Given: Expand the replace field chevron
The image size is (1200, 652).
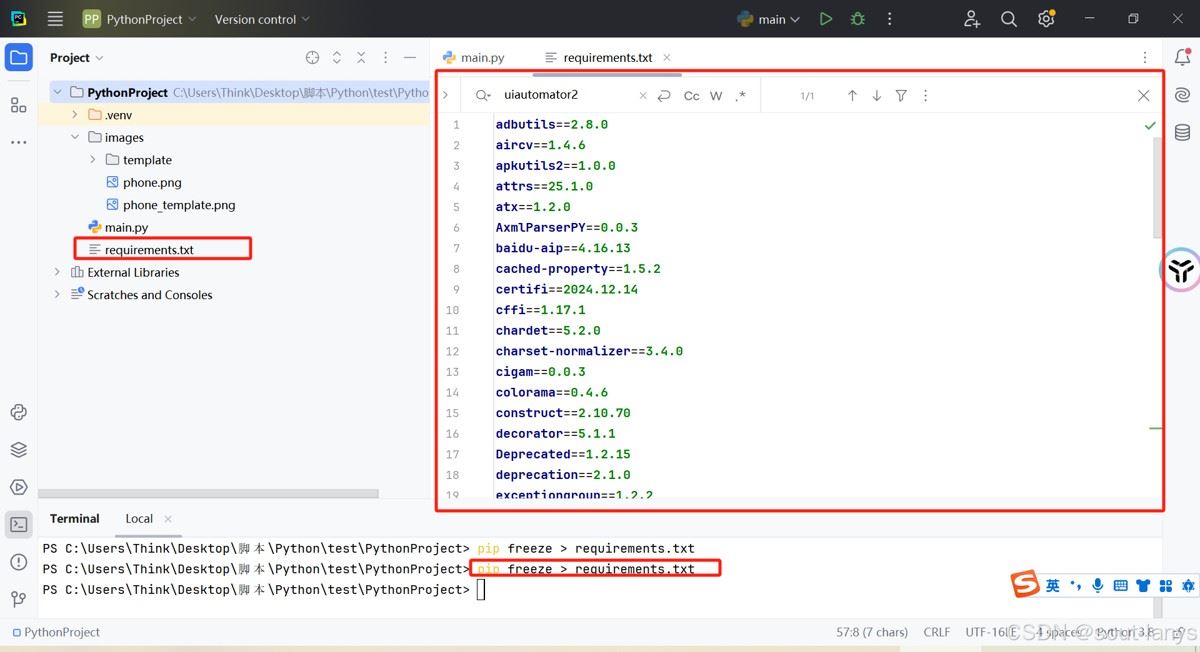Looking at the screenshot, I should pos(446,95).
